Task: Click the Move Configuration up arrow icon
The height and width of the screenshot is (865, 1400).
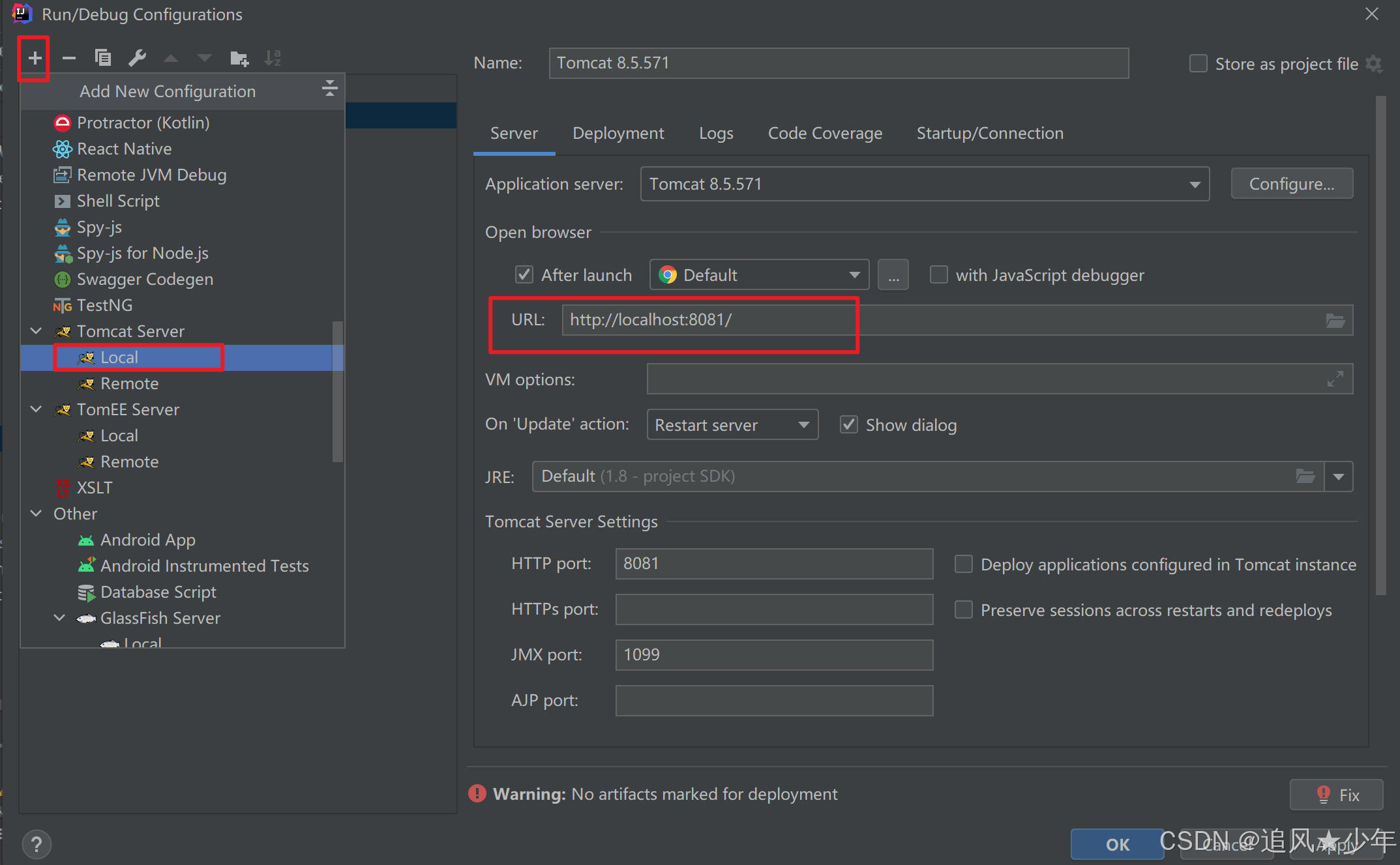Action: click(x=170, y=57)
